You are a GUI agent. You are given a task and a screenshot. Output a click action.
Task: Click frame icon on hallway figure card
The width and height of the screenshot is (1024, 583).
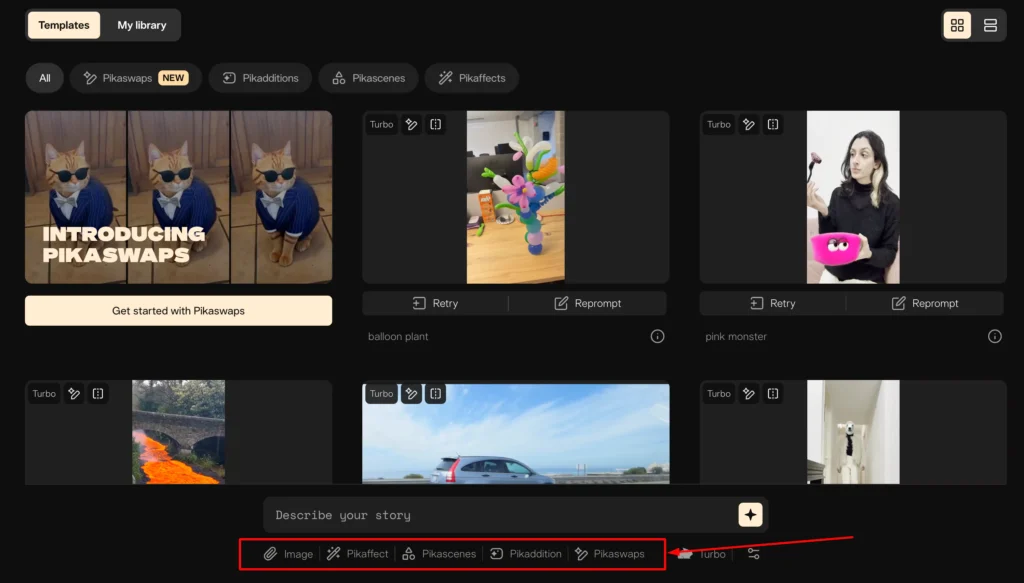773,394
